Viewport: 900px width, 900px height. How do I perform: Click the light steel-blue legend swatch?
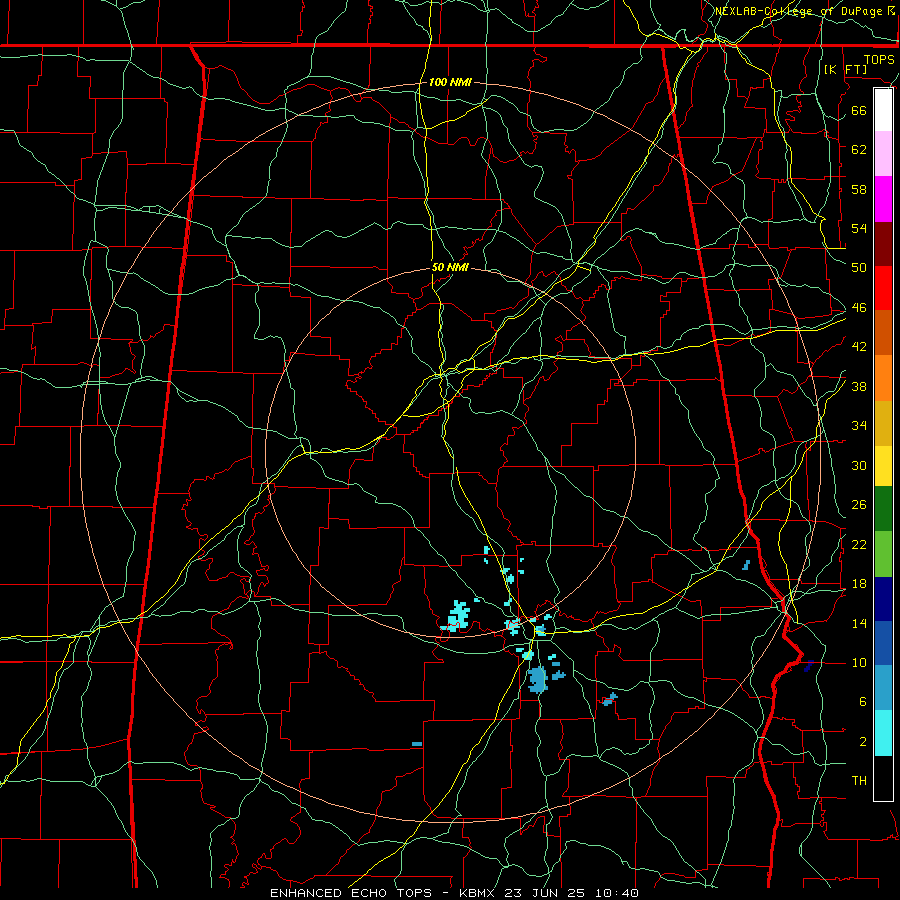tap(883, 688)
